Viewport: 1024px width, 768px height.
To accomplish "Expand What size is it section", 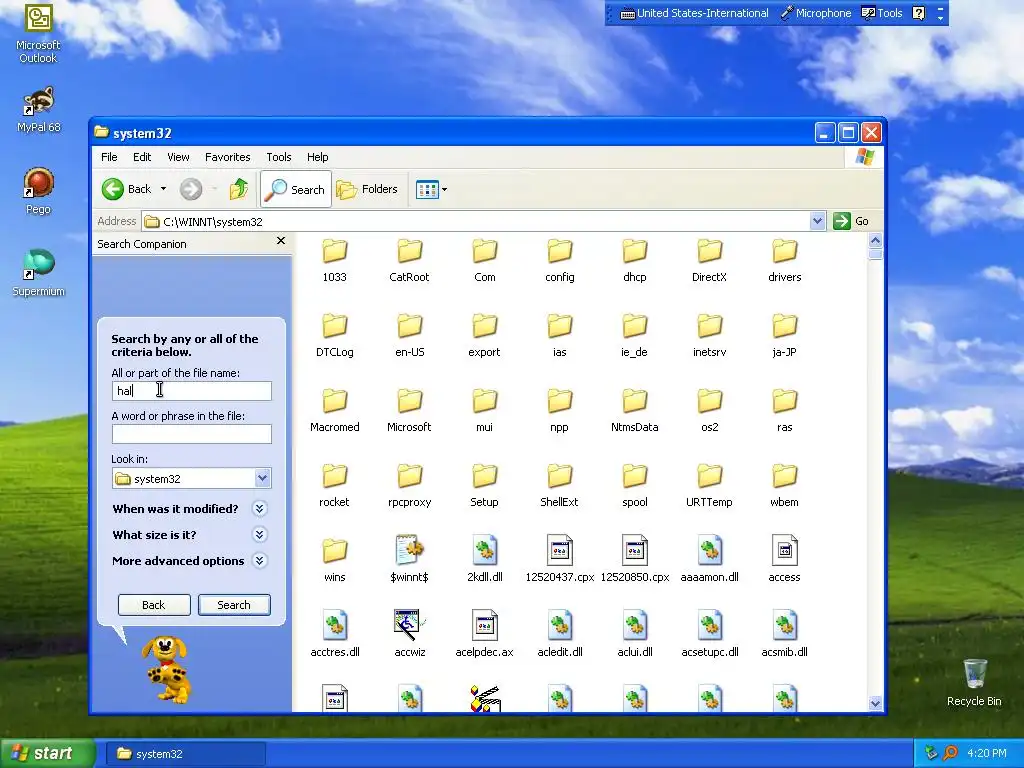I will pos(259,534).
